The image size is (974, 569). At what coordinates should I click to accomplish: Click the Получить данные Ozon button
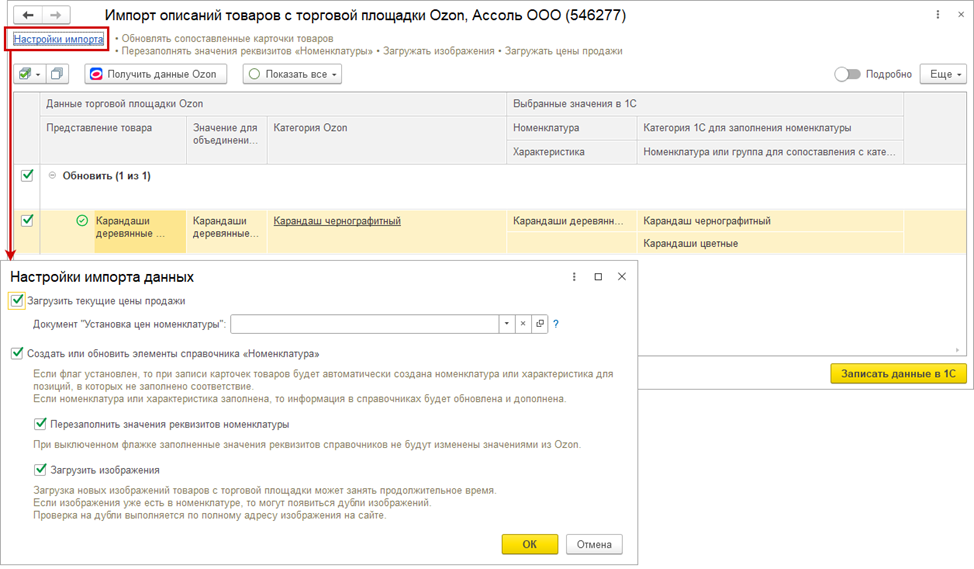(155, 74)
